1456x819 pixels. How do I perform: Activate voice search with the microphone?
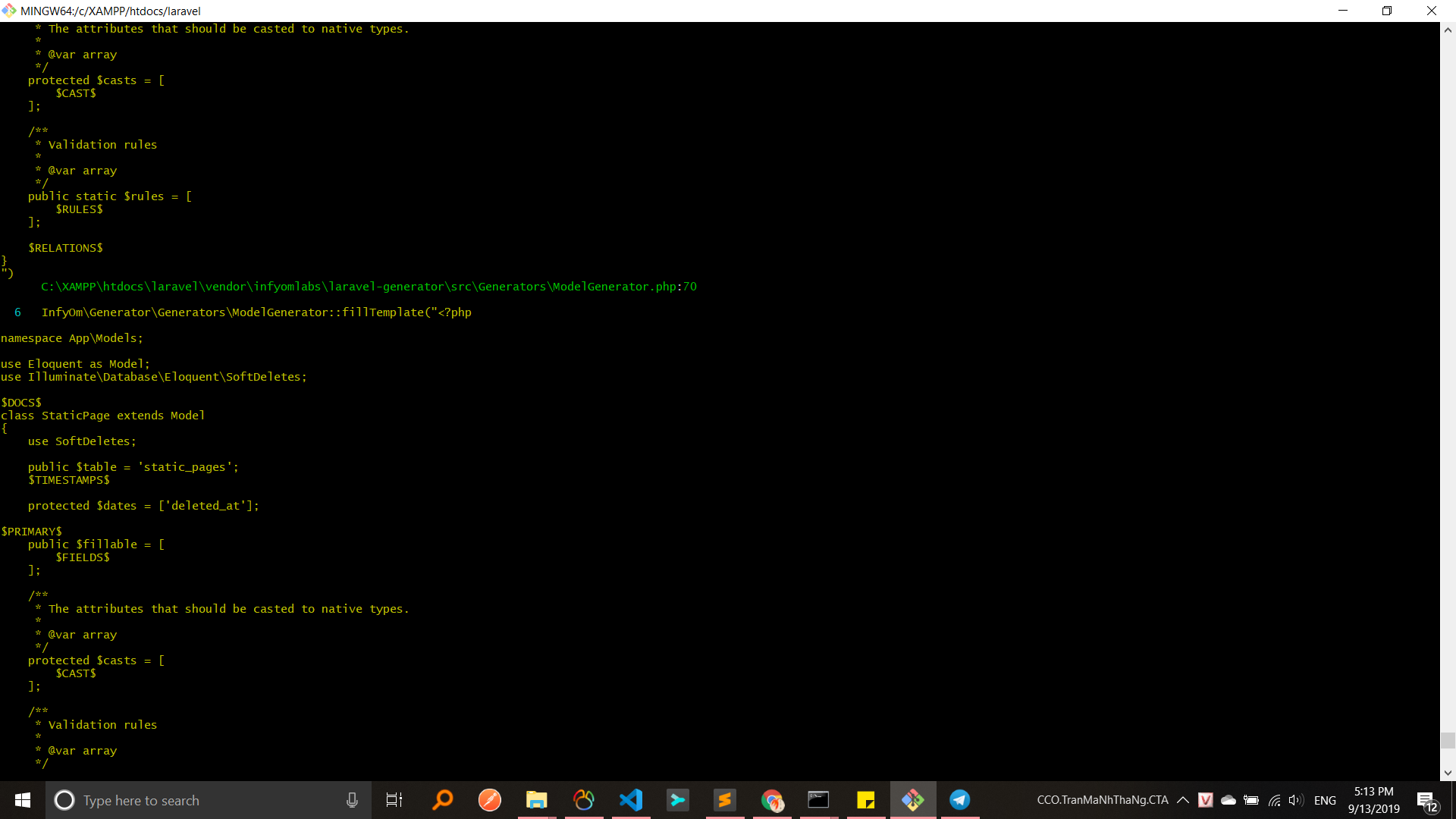click(351, 799)
